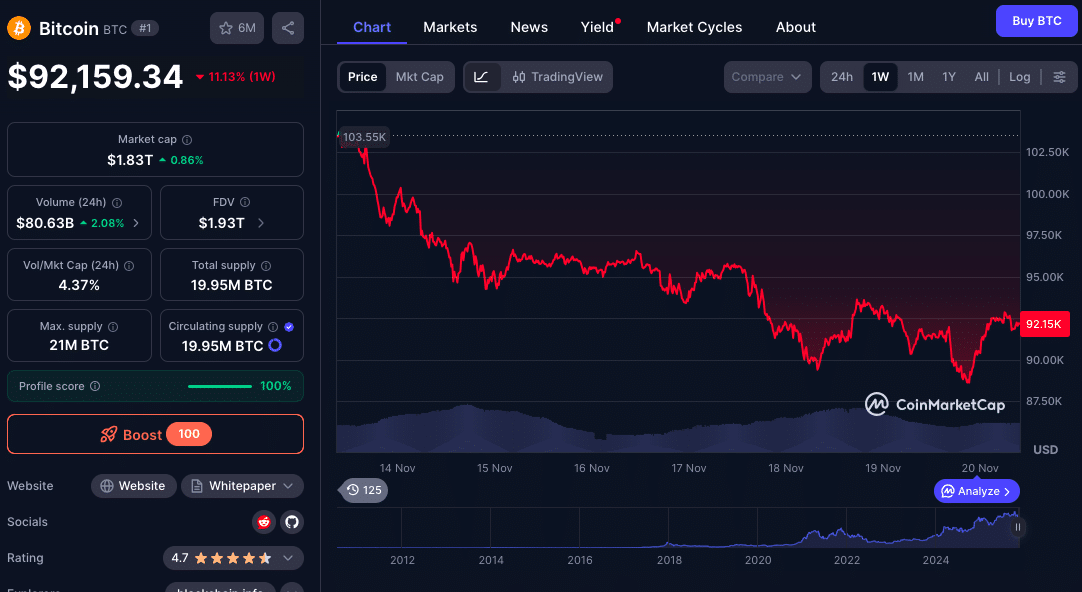Click the 92.15K current price label
Screen dimensions: 1082x592
pos(1043,324)
